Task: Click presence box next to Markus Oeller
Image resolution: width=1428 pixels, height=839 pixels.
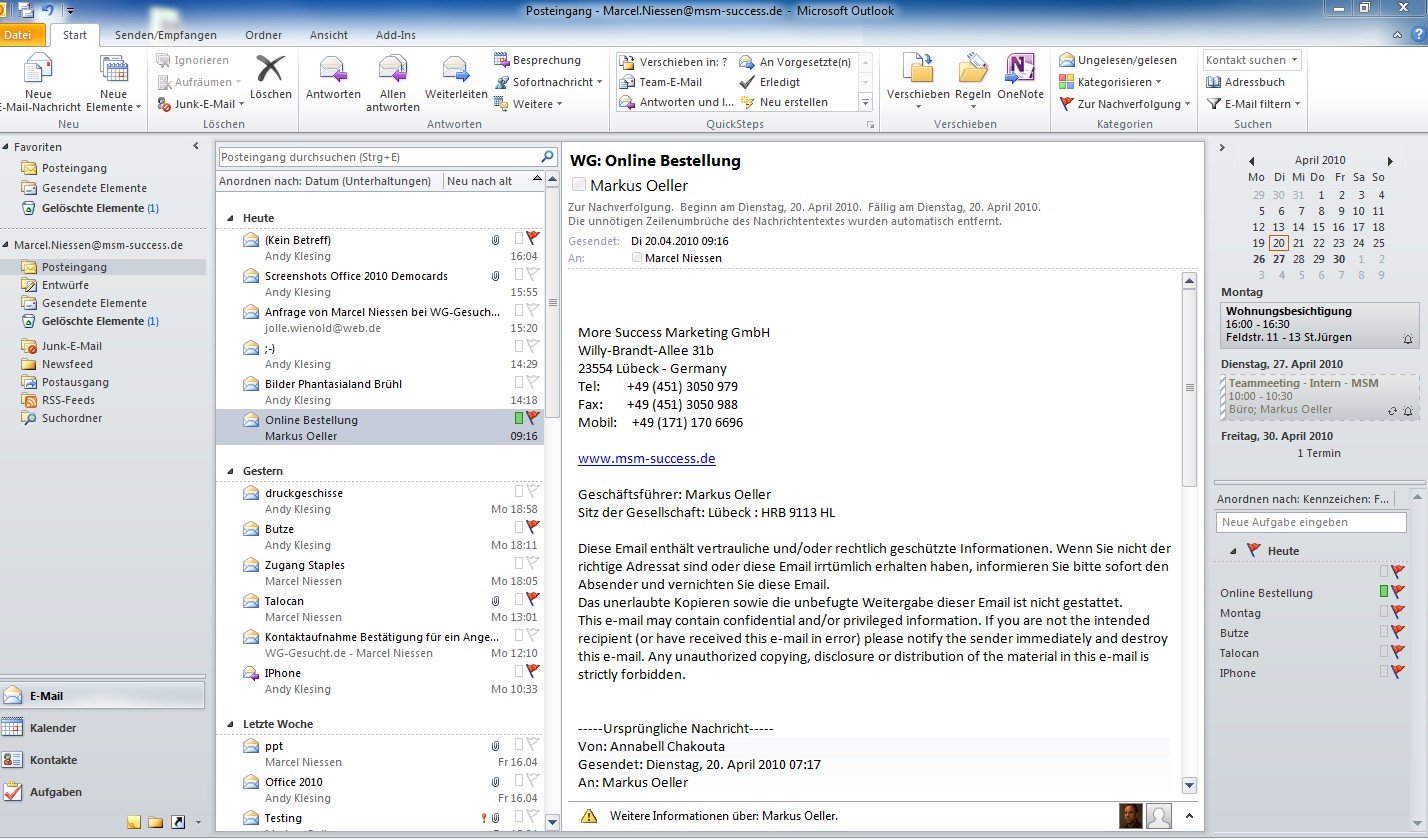Action: tap(578, 185)
